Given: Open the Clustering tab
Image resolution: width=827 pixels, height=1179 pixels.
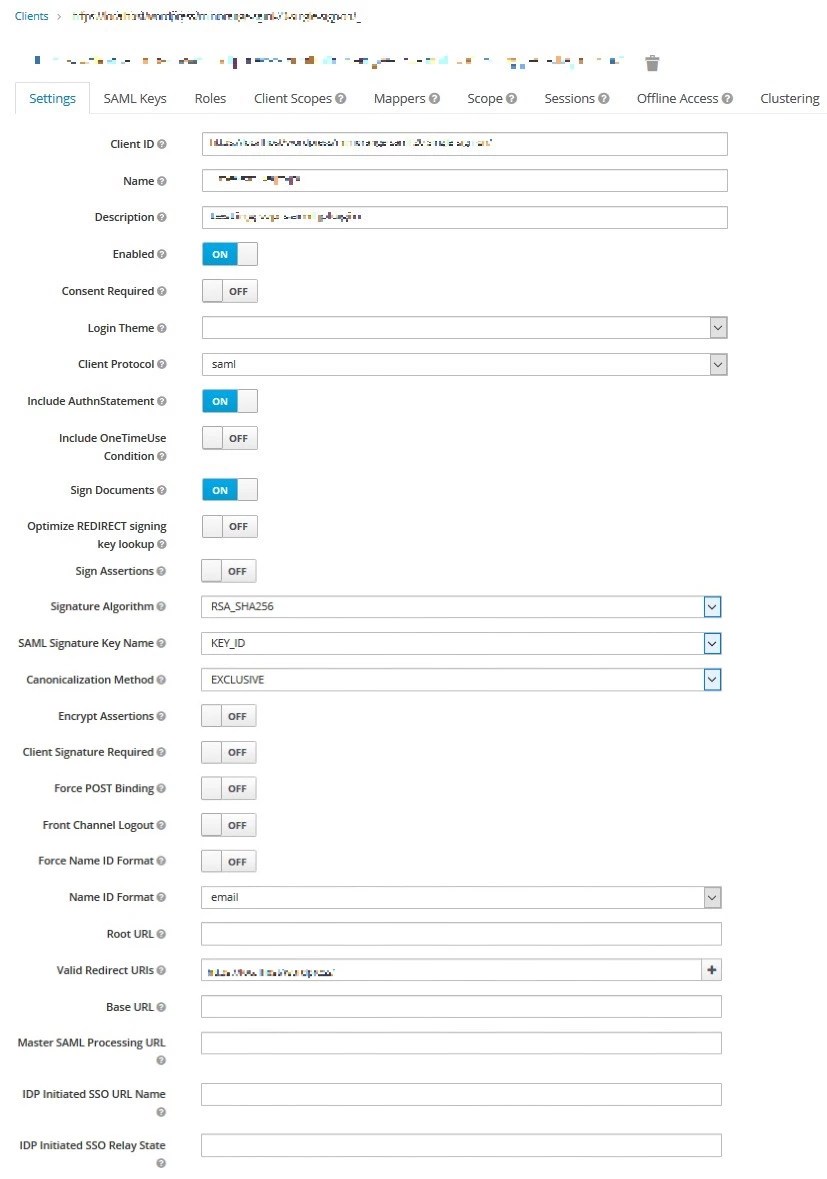Looking at the screenshot, I should [789, 98].
